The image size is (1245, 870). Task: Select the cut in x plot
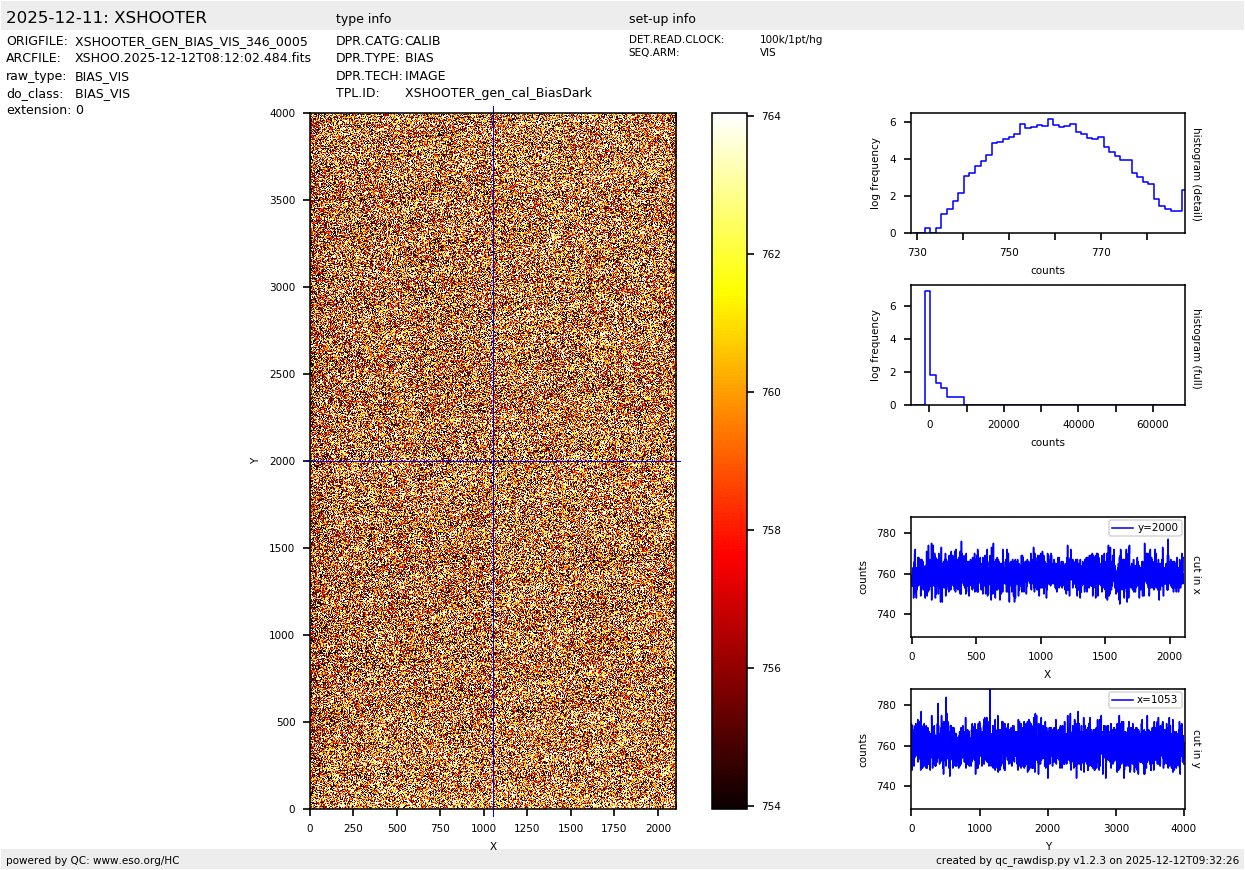(1047, 577)
